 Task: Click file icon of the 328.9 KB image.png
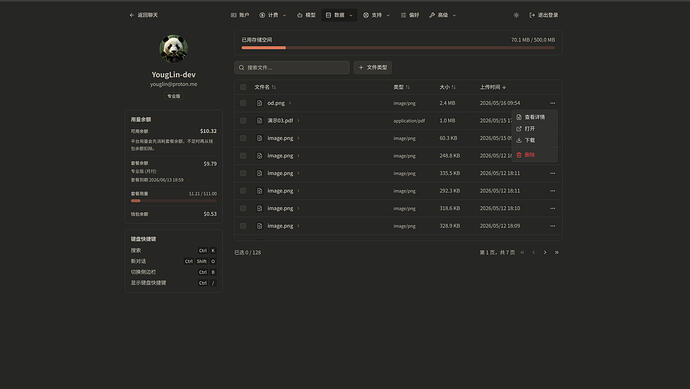click(x=259, y=226)
